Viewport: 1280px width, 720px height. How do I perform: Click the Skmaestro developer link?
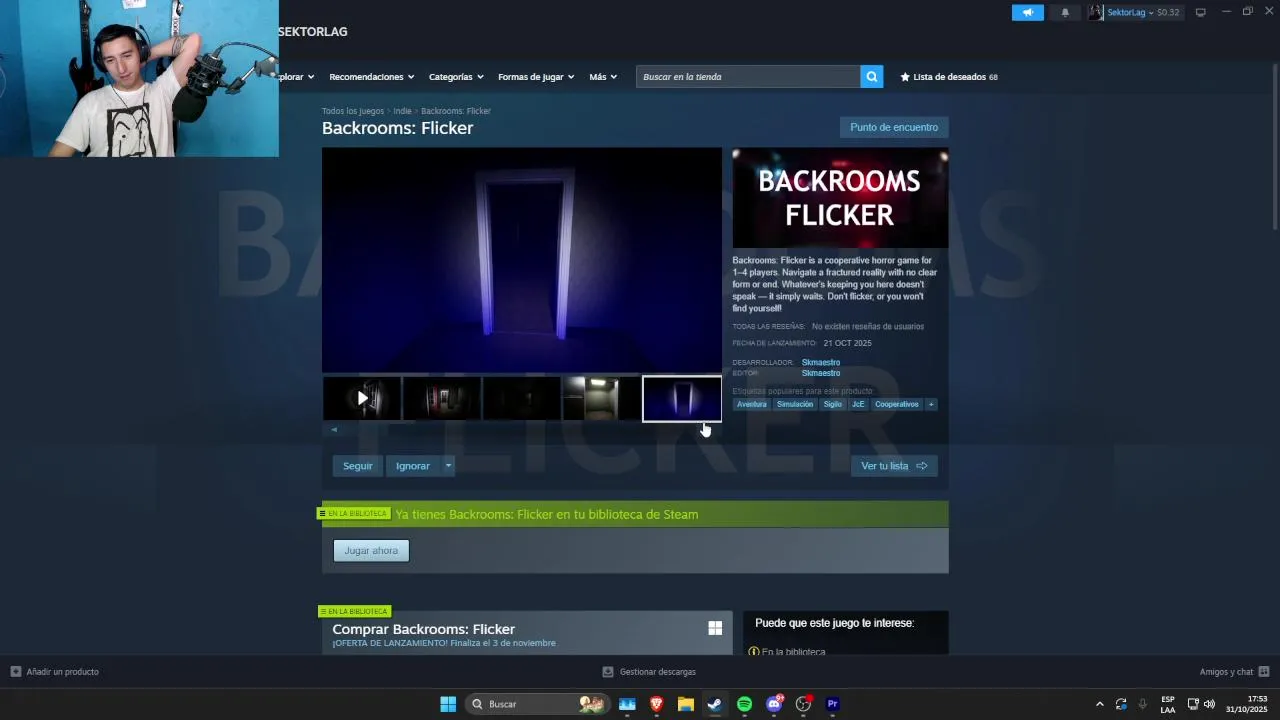pyautogui.click(x=821, y=363)
